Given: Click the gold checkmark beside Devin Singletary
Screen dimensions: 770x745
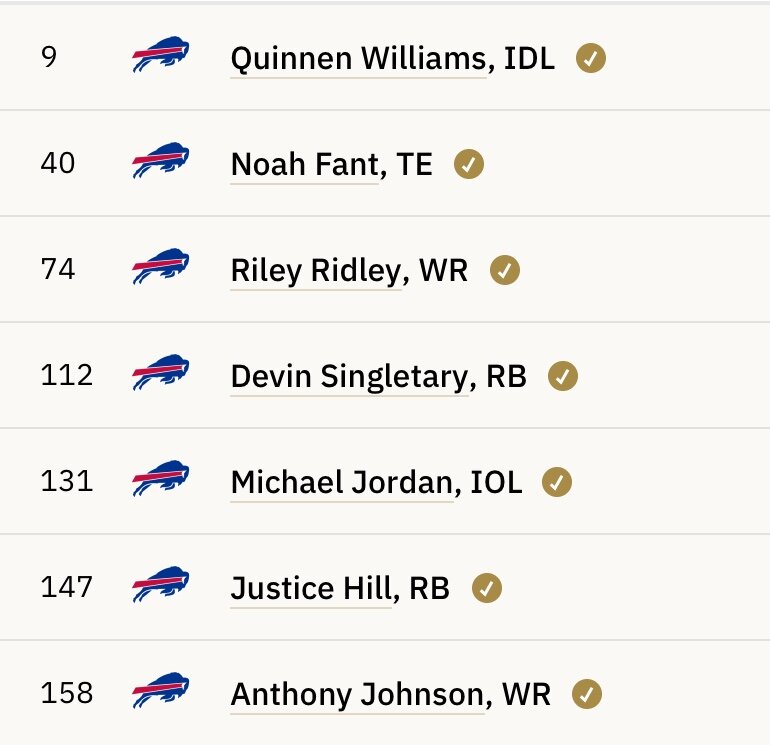Looking at the screenshot, I should (563, 376).
